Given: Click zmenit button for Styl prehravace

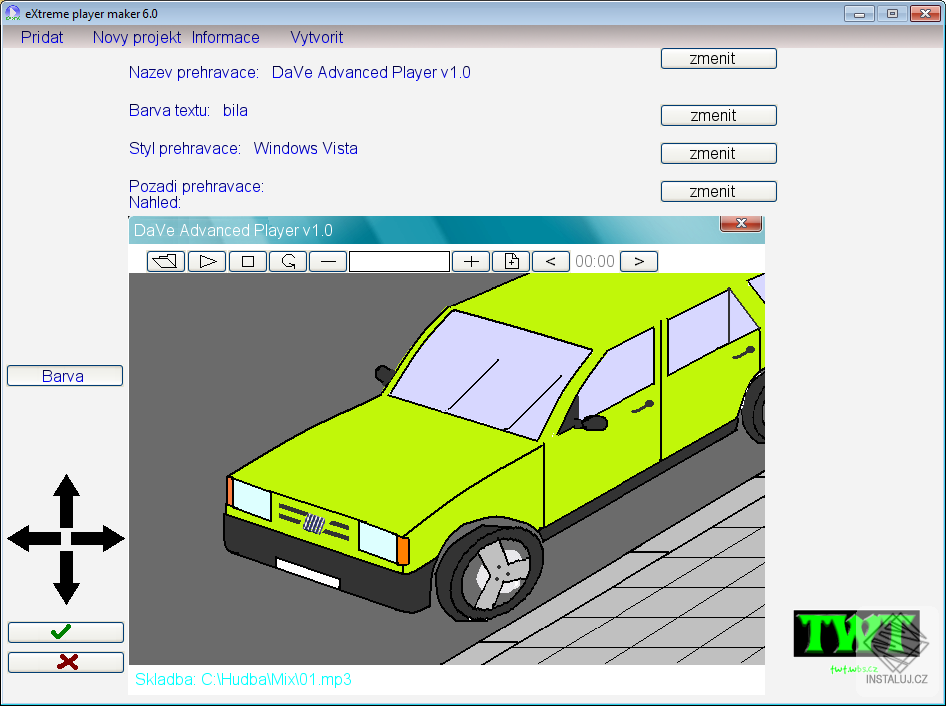Looking at the screenshot, I should coord(719,153).
